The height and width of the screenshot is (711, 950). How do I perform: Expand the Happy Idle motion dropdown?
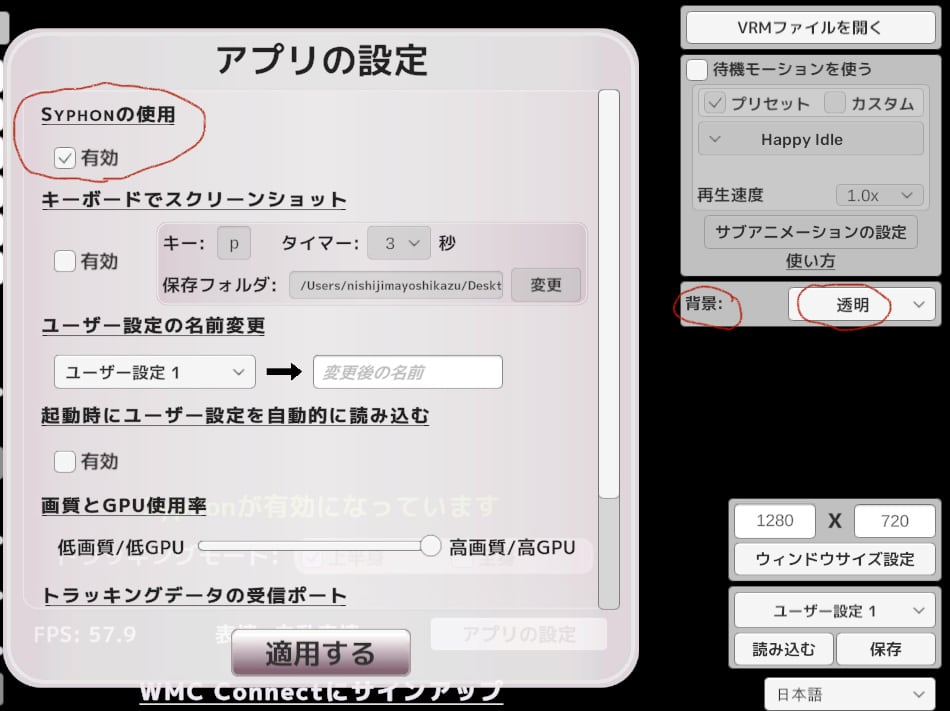click(810, 140)
